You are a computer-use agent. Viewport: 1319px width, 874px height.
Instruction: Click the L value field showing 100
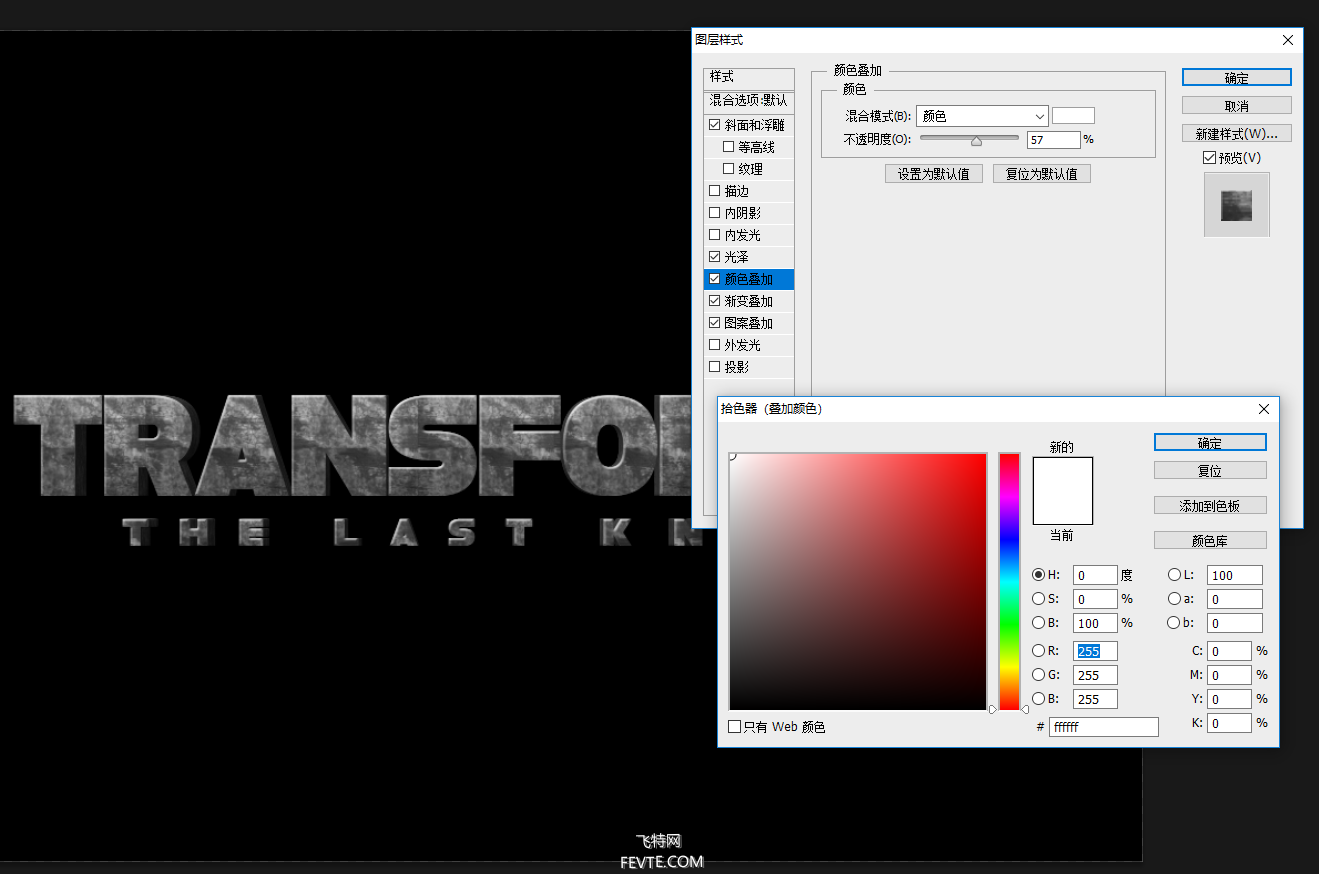(x=1235, y=575)
